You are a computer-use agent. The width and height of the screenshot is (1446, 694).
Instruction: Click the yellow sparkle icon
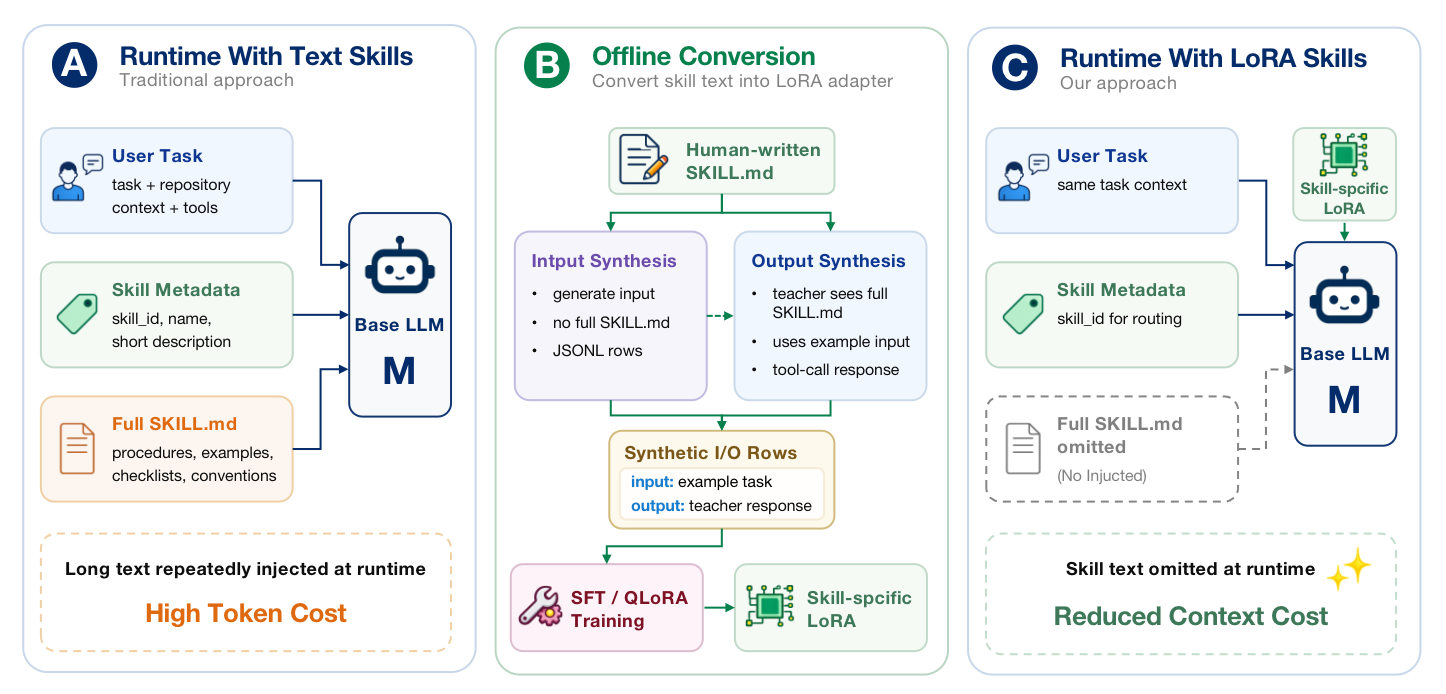(x=1348, y=568)
